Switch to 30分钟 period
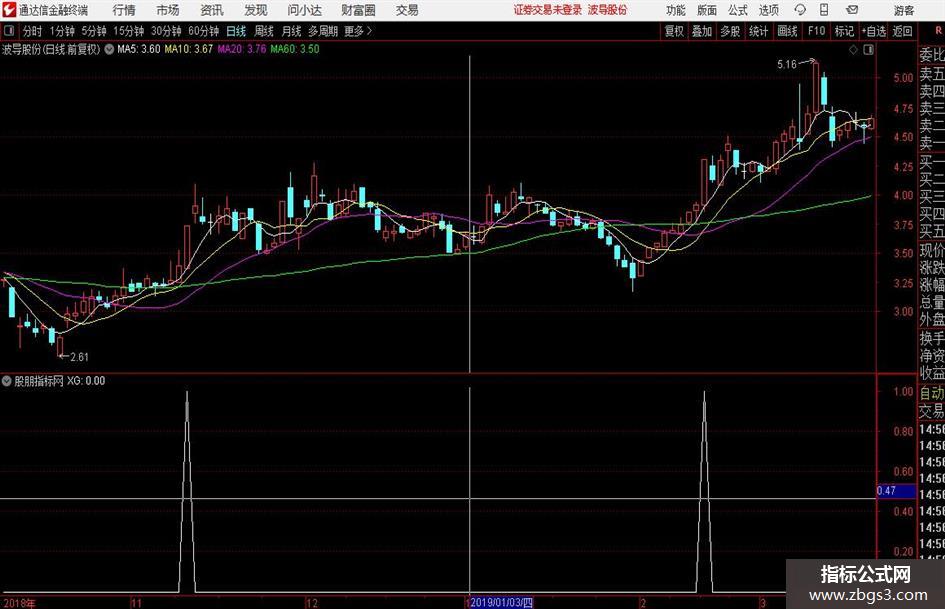This screenshot has height=609, width=945. pyautogui.click(x=166, y=31)
